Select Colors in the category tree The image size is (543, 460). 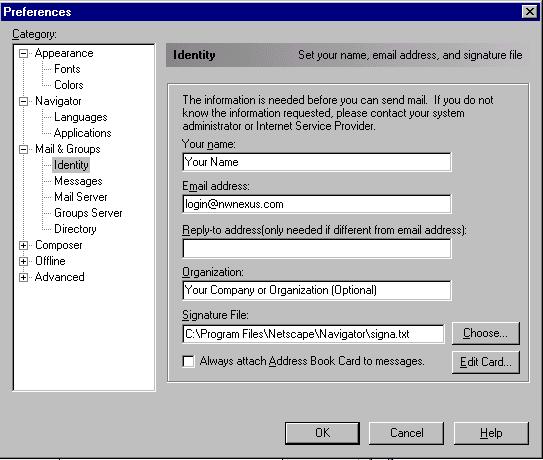pos(69,85)
